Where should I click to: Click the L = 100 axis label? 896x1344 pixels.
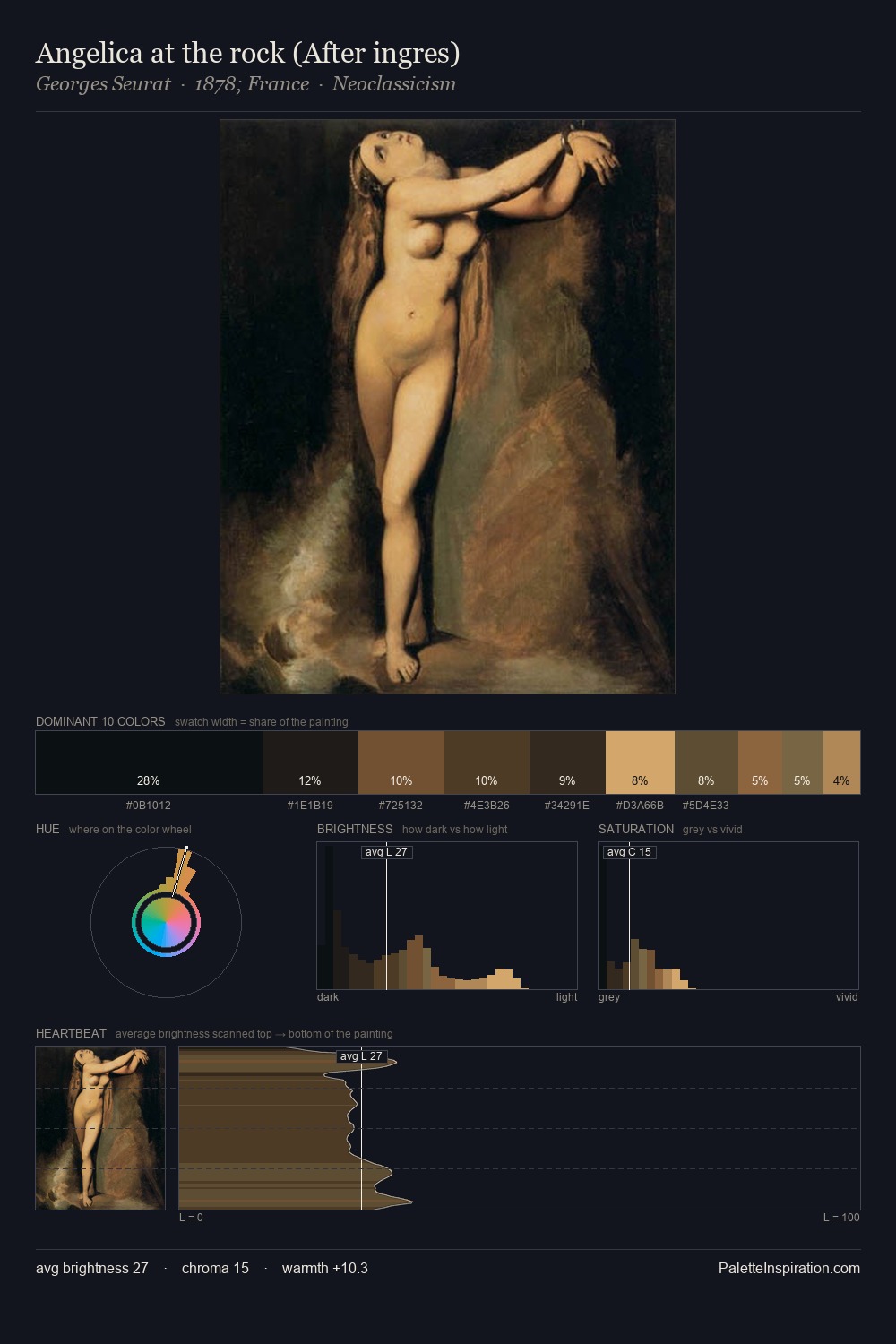pyautogui.click(x=841, y=1218)
